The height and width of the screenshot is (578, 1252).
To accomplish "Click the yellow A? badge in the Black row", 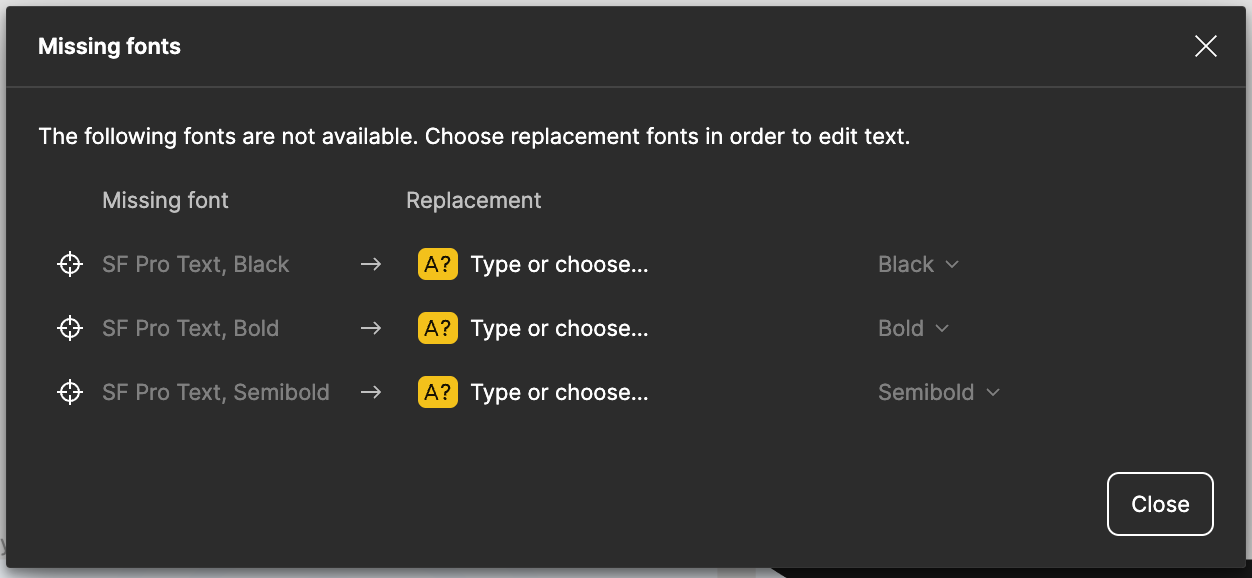I will [438, 264].
